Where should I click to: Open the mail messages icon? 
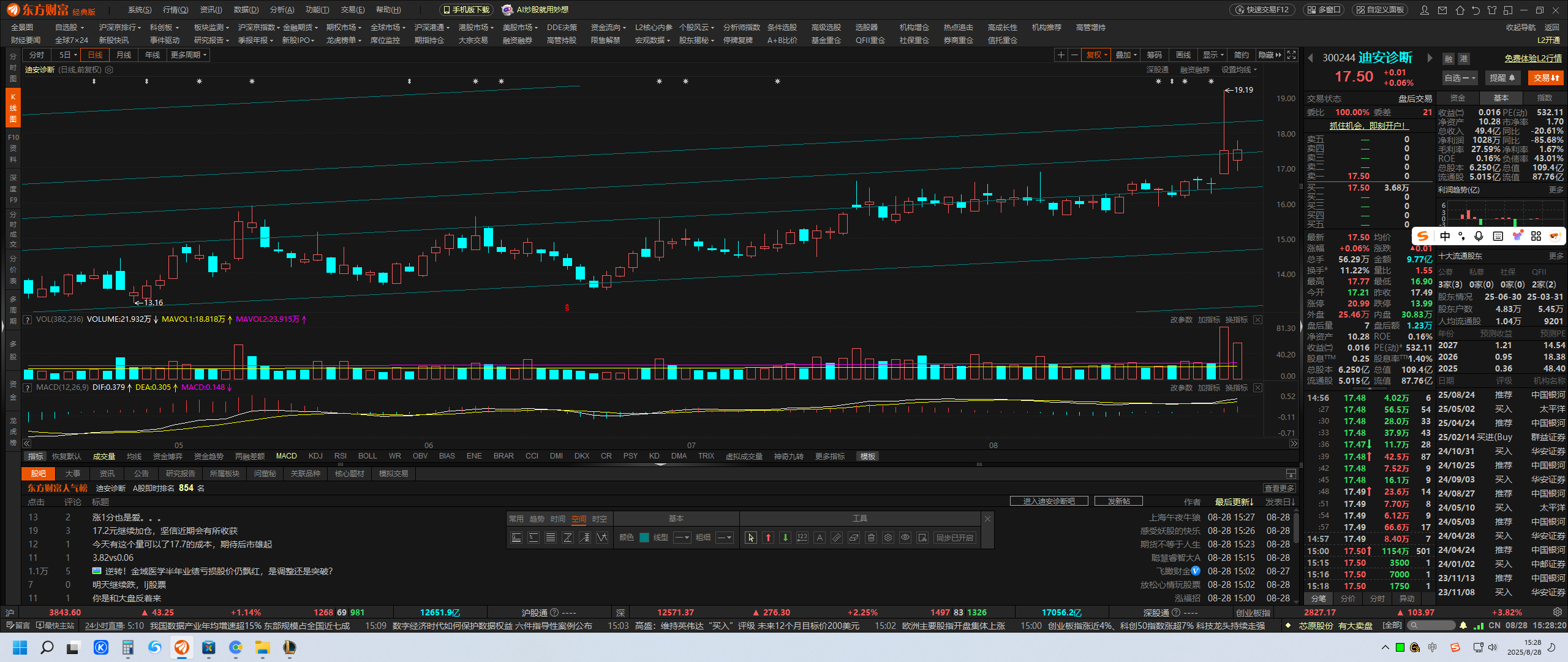tap(1442, 10)
